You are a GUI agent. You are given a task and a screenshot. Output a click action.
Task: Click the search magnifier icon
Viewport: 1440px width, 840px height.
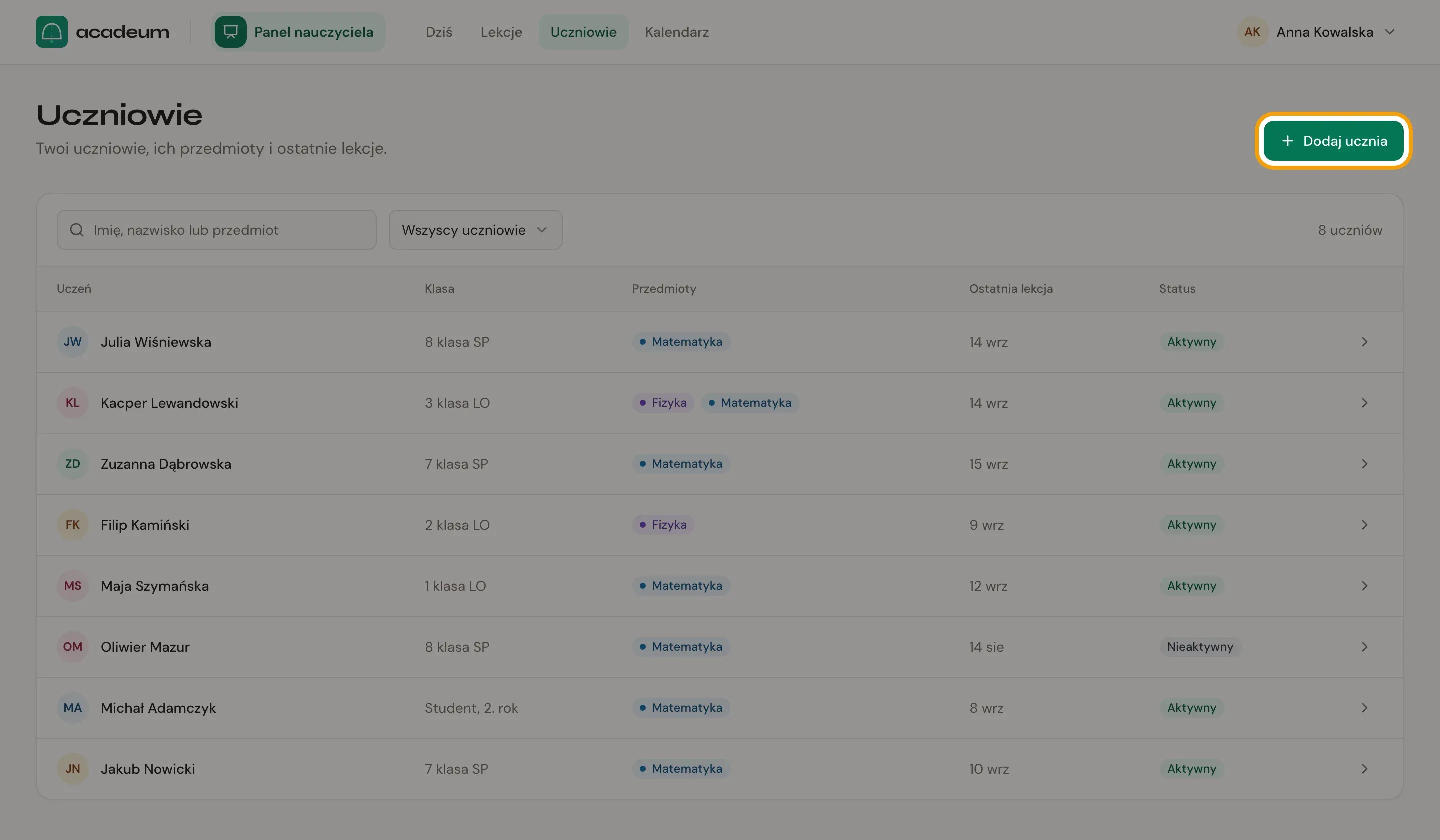click(77, 229)
